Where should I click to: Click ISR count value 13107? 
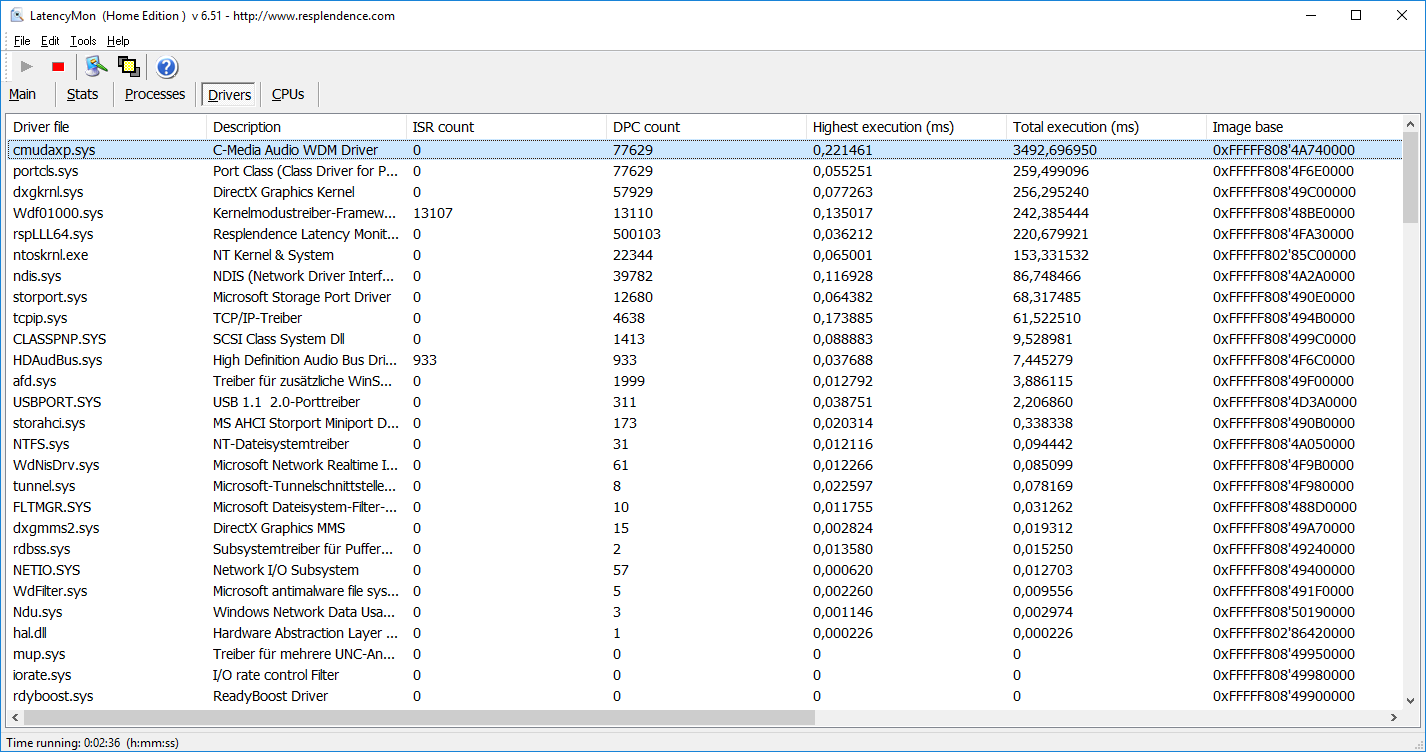click(x=432, y=213)
